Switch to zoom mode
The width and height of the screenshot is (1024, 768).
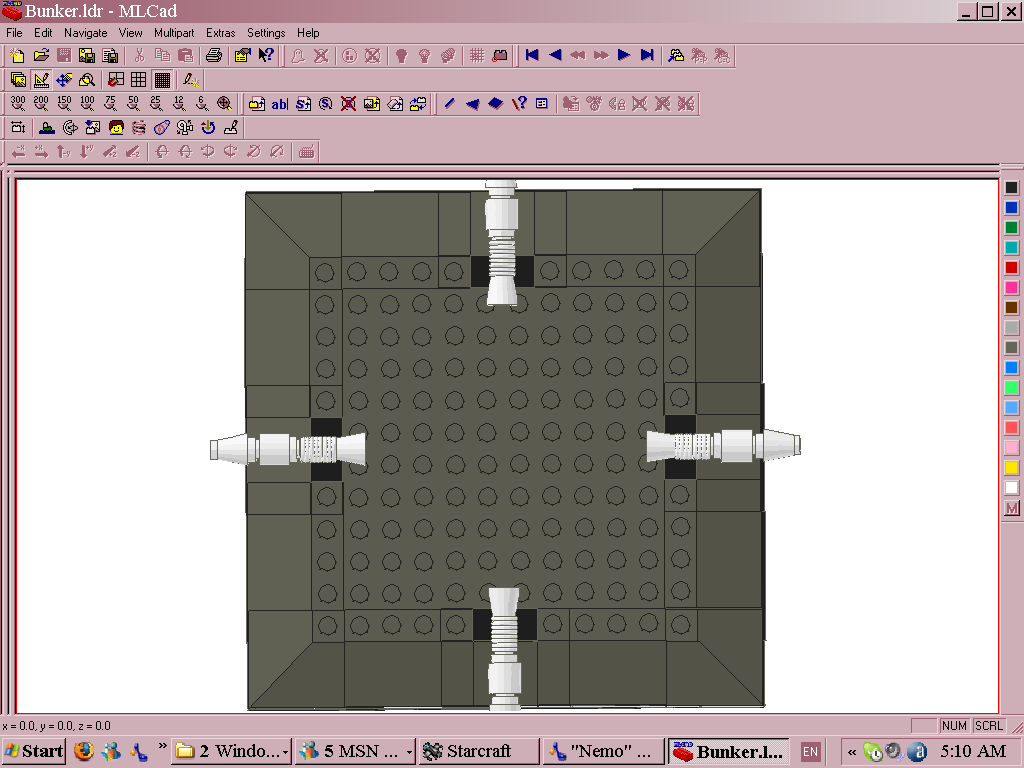coord(87,80)
